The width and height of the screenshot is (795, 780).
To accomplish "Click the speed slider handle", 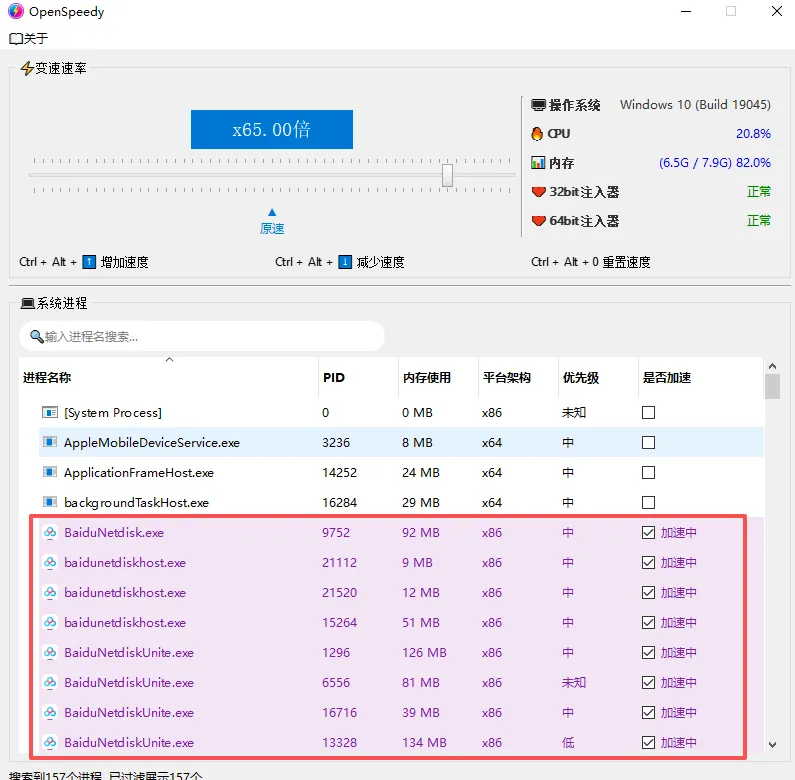I will click(x=447, y=175).
